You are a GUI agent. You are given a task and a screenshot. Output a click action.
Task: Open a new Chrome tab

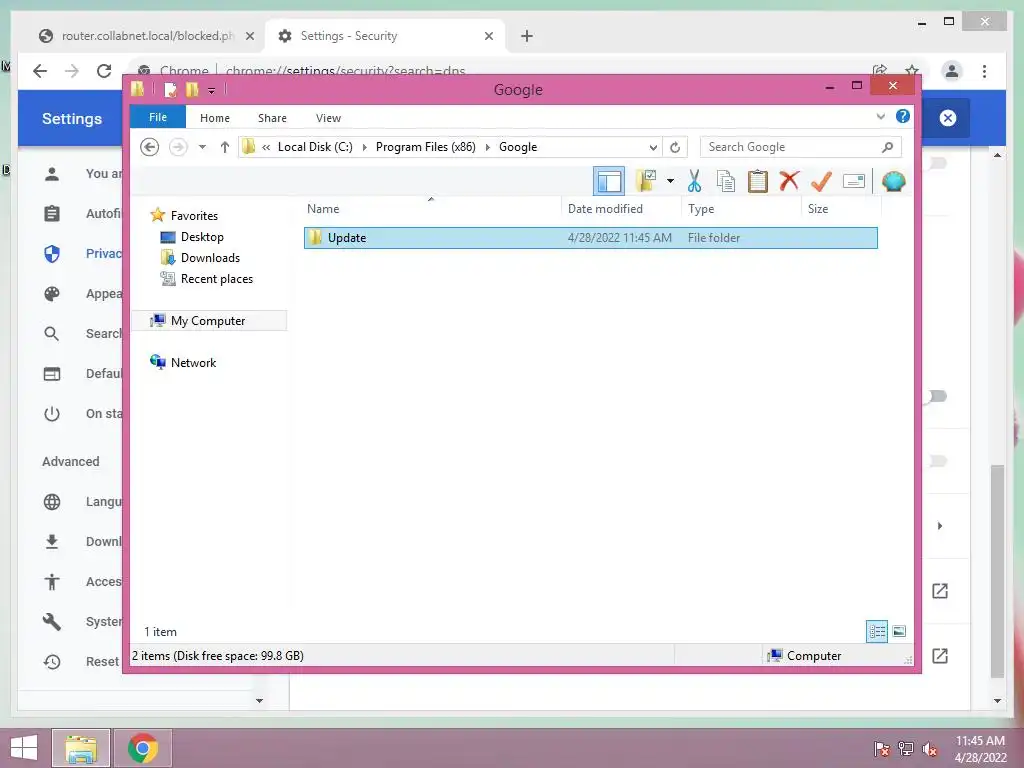(x=527, y=36)
